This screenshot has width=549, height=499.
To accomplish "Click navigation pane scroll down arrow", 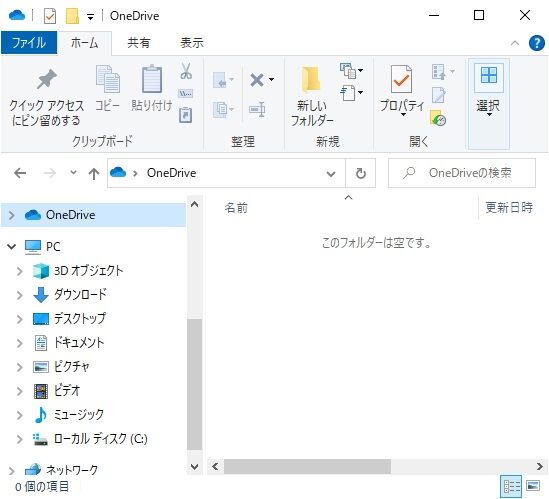I will (194, 467).
